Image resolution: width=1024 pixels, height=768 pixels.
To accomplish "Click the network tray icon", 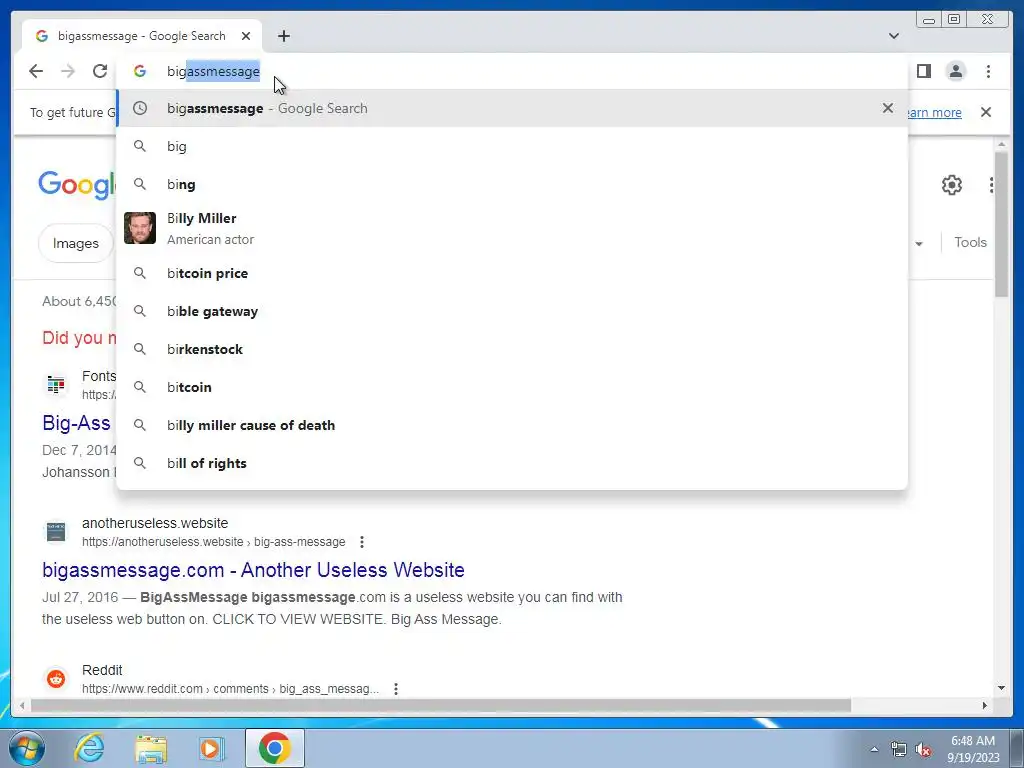I will pyautogui.click(x=899, y=750).
